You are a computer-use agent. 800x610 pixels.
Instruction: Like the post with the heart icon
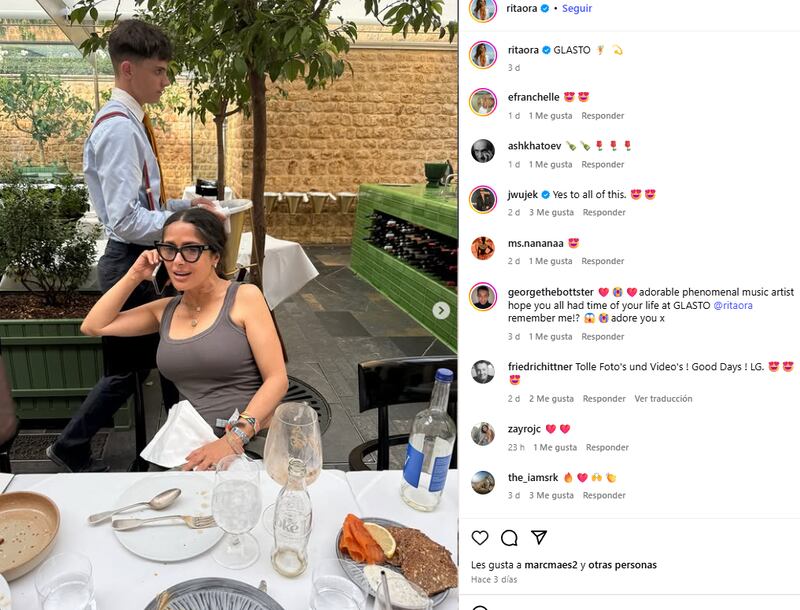(x=480, y=538)
